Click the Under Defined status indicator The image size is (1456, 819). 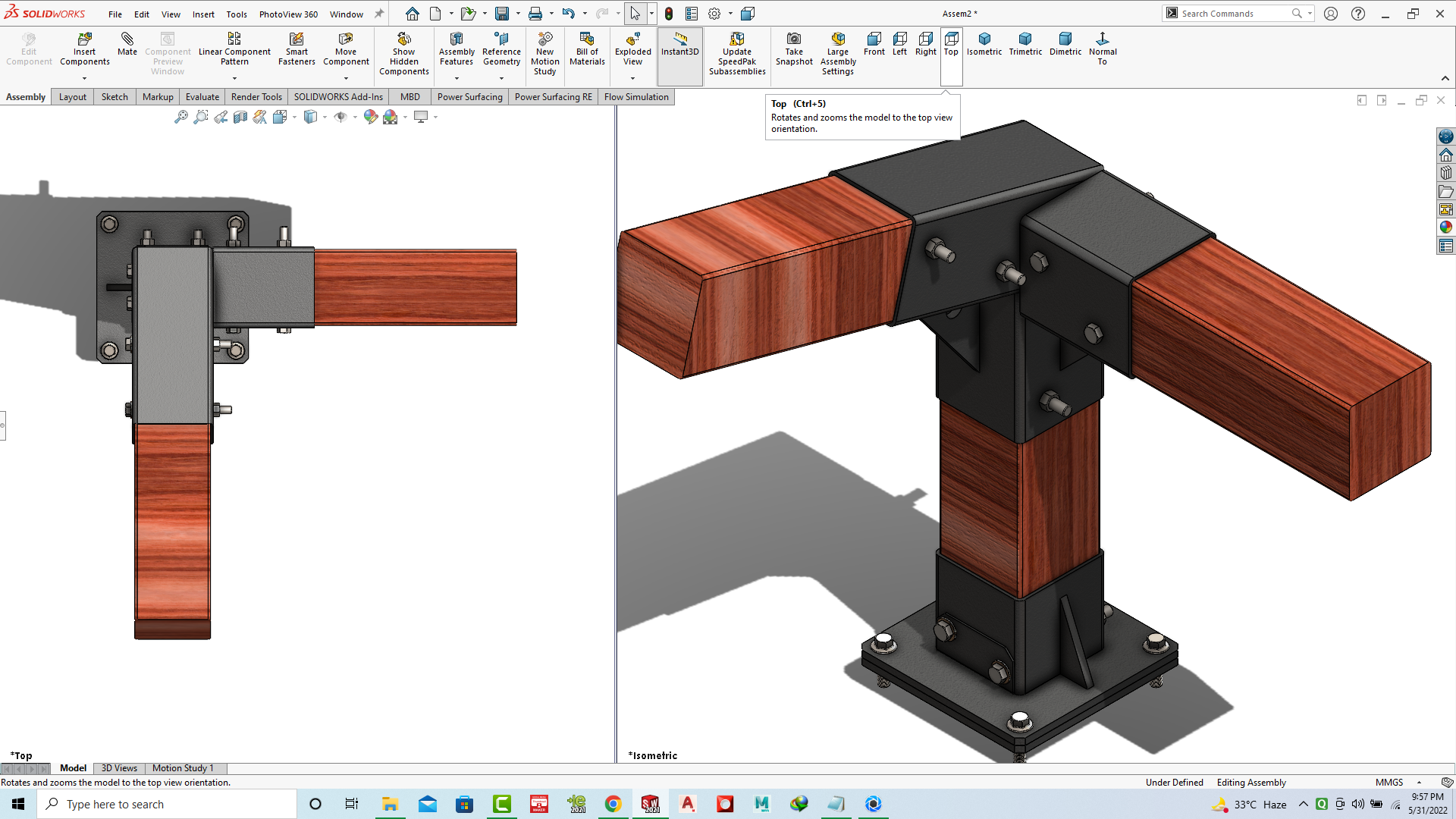[x=1175, y=782]
